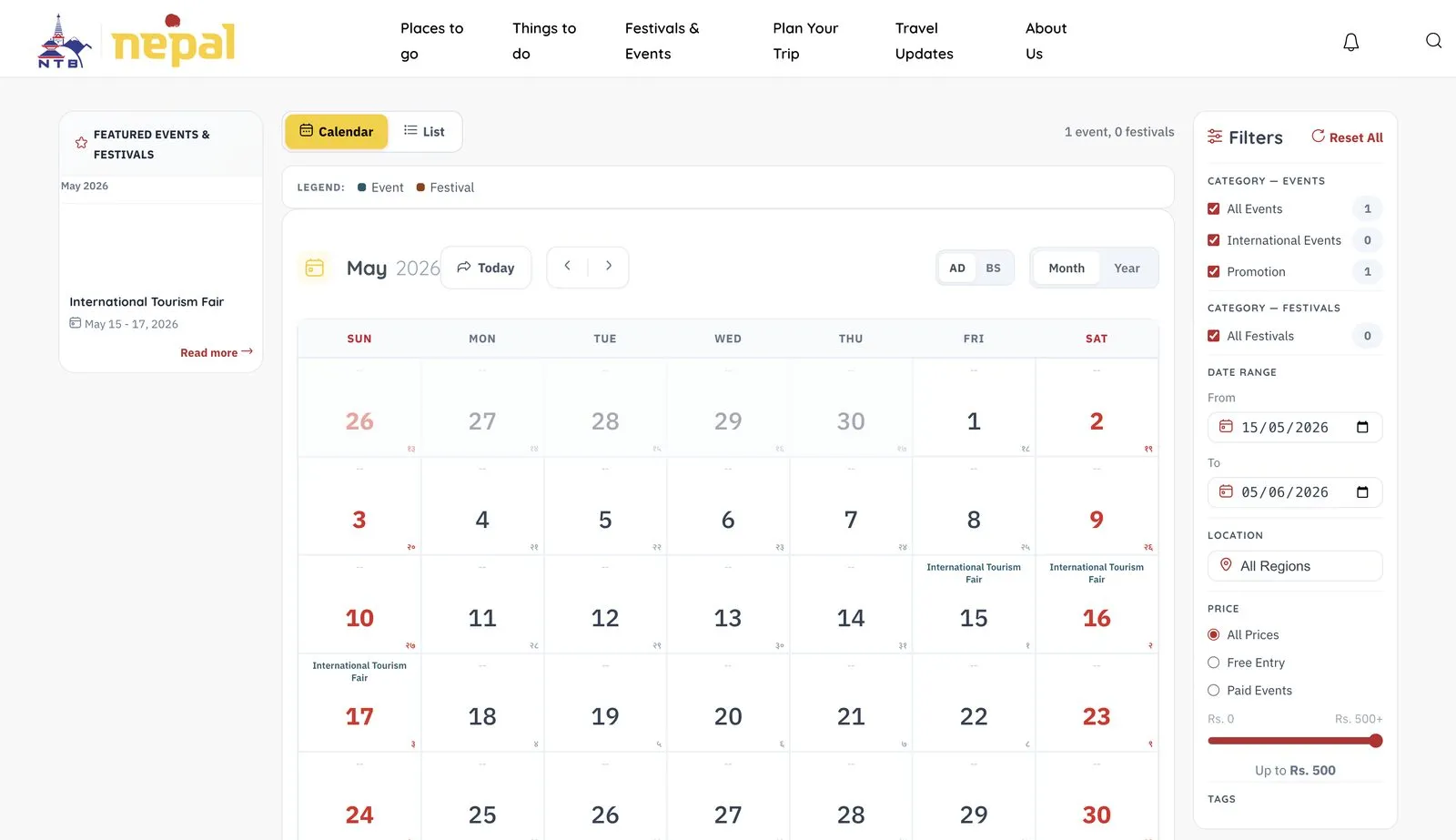Open the notifications bell icon
The height and width of the screenshot is (840, 1456).
pos(1350,42)
